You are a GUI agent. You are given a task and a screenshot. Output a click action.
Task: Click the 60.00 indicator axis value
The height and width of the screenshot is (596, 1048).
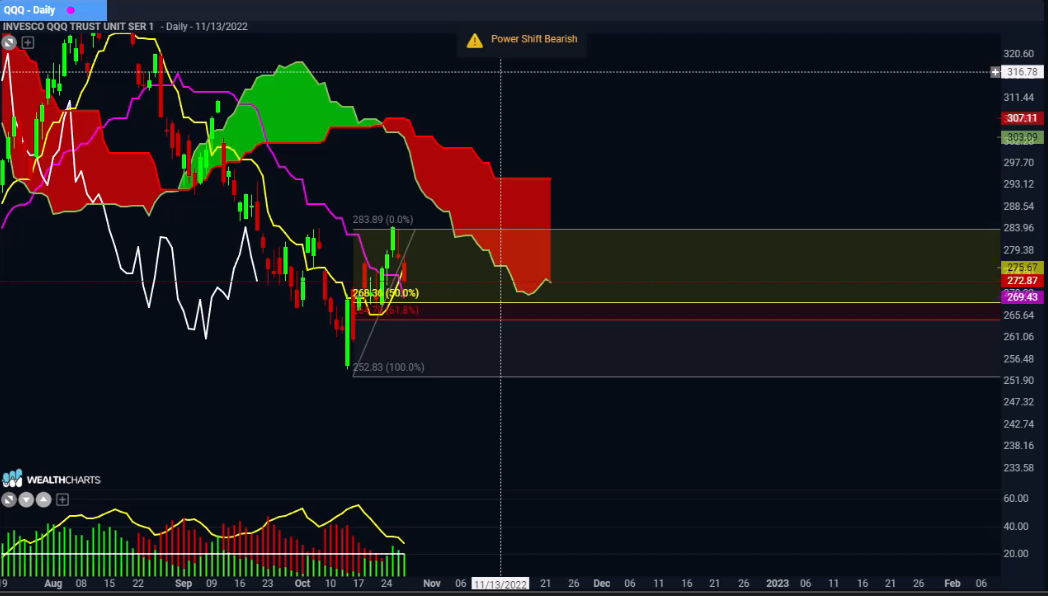(x=1016, y=498)
